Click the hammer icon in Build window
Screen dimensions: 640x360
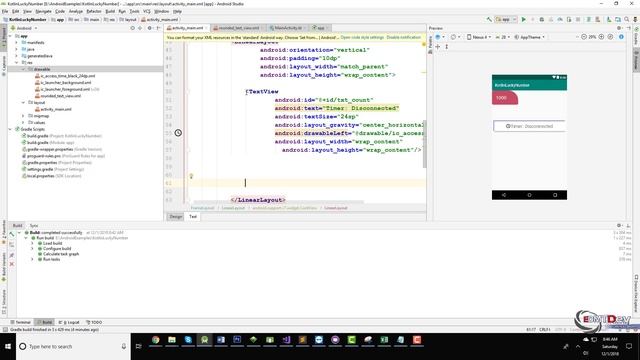pos(12,235)
